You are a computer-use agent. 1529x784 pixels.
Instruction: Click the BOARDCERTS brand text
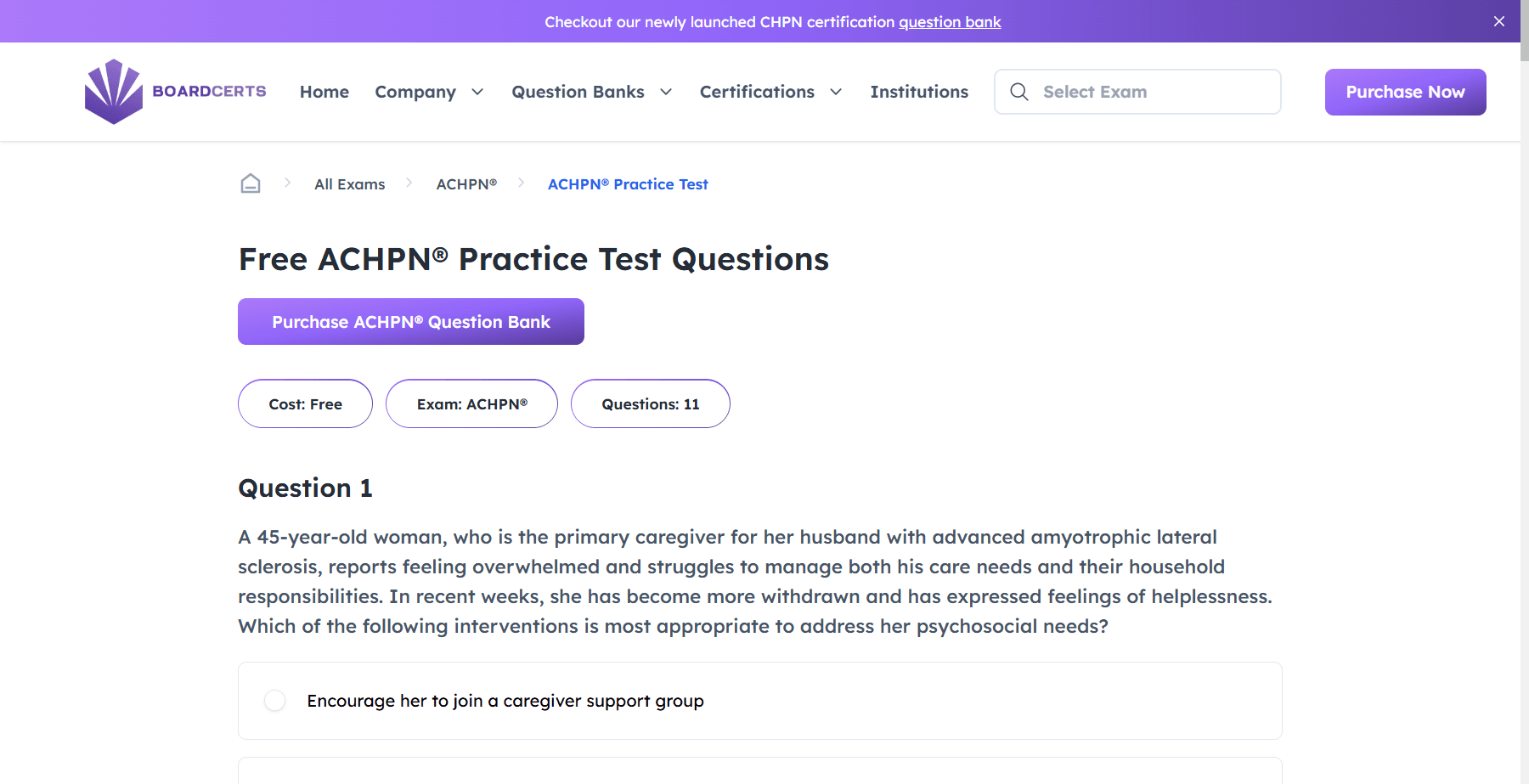click(x=209, y=91)
